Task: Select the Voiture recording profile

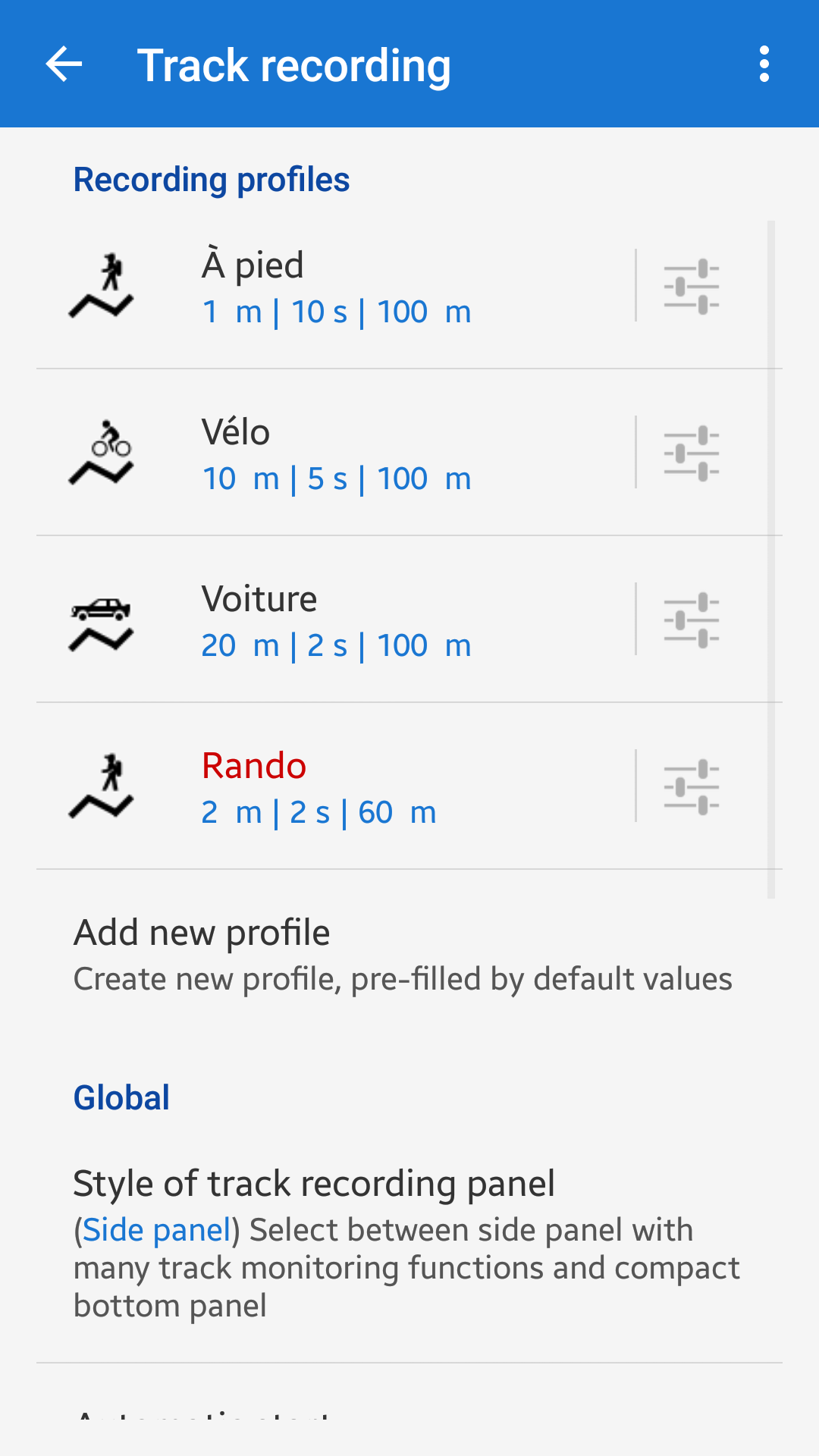Action: [336, 621]
